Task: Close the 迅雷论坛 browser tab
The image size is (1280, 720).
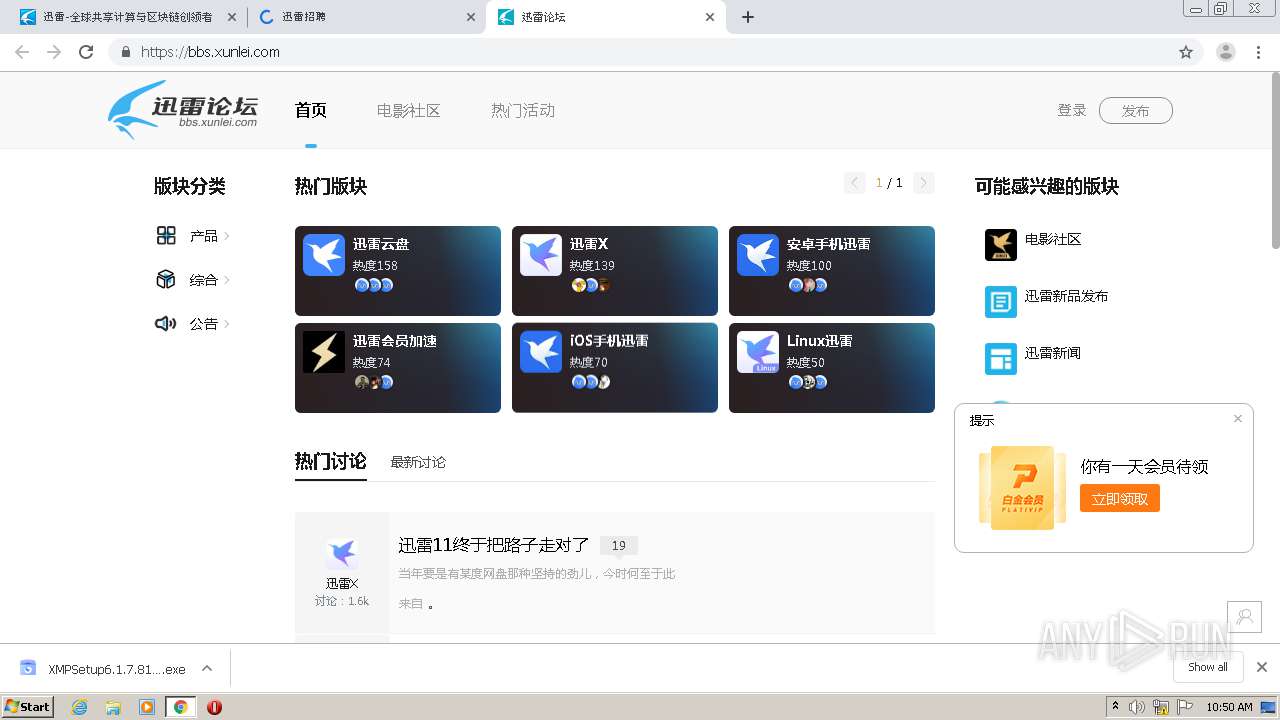Action: point(710,17)
